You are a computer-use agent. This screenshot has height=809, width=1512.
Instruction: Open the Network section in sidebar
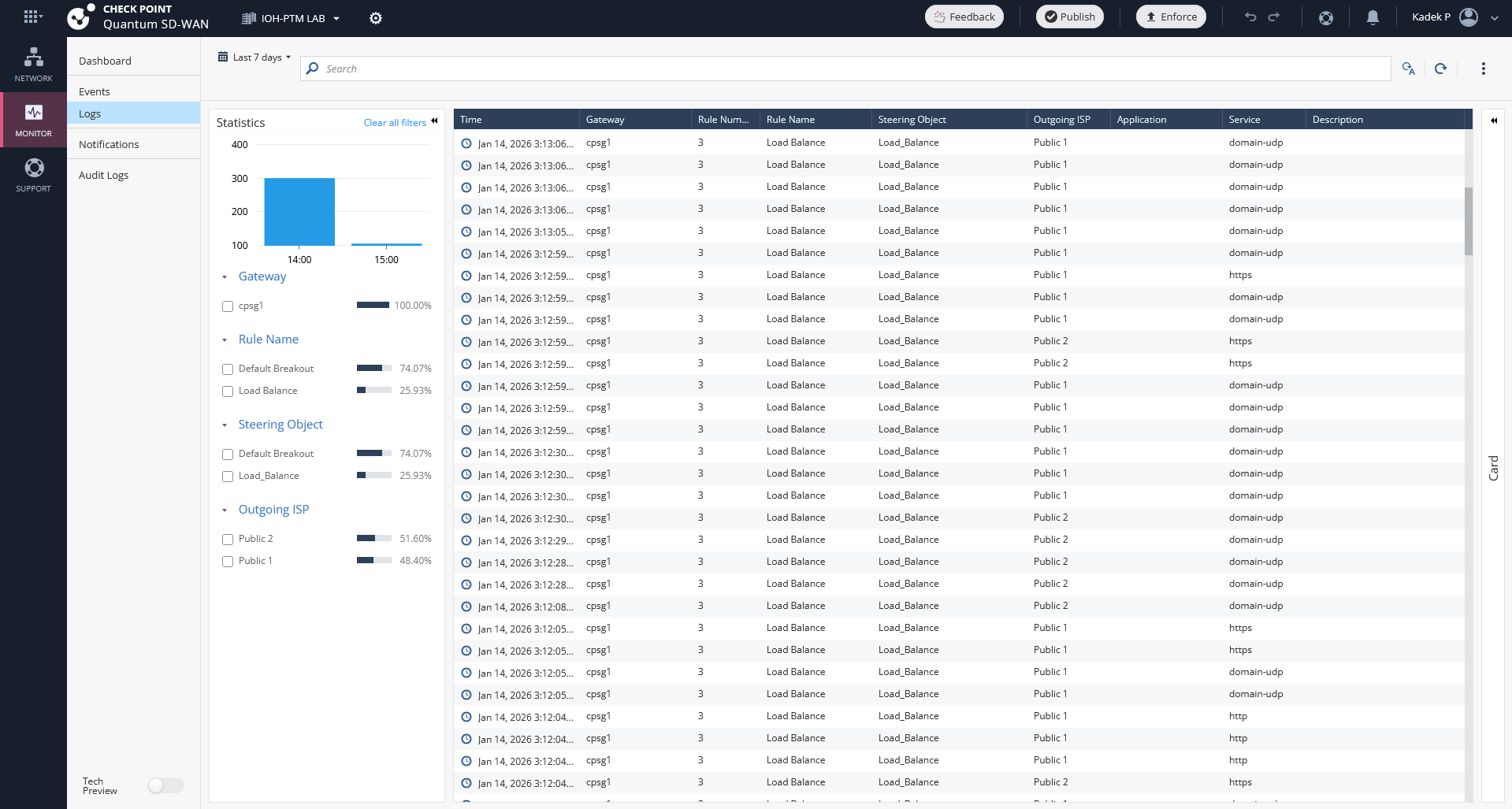point(33,64)
